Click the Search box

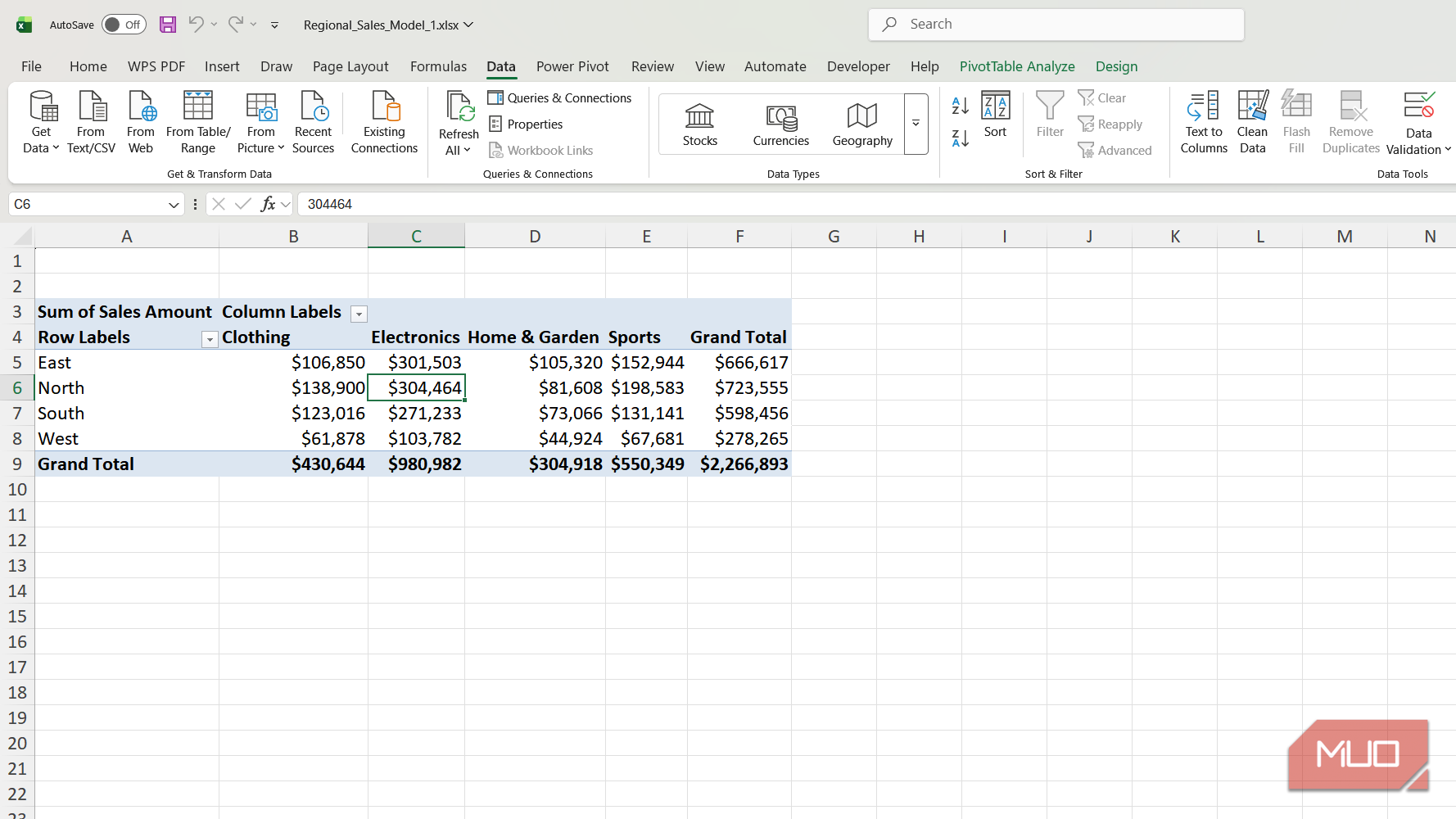1056,25
